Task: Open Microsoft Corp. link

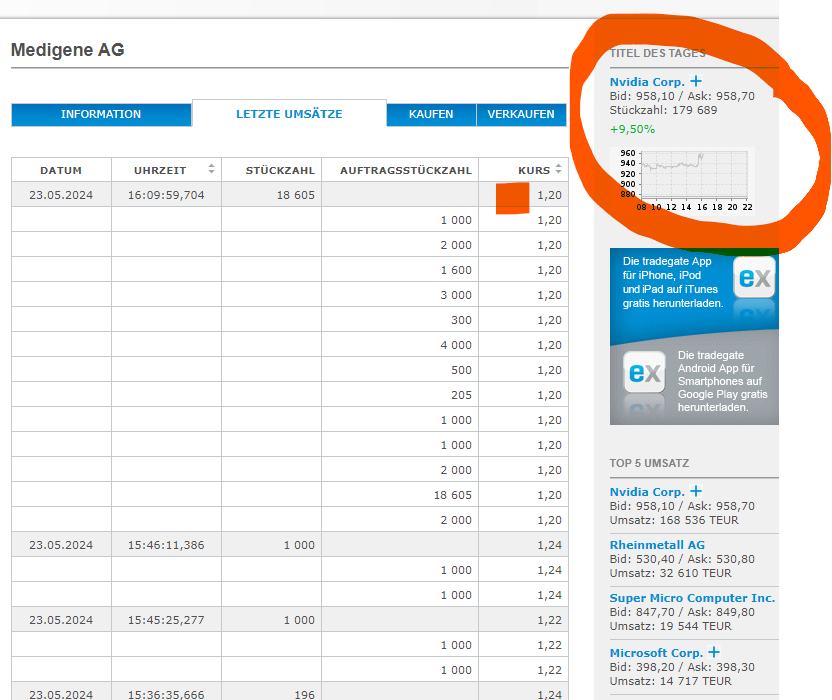Action: click(656, 653)
